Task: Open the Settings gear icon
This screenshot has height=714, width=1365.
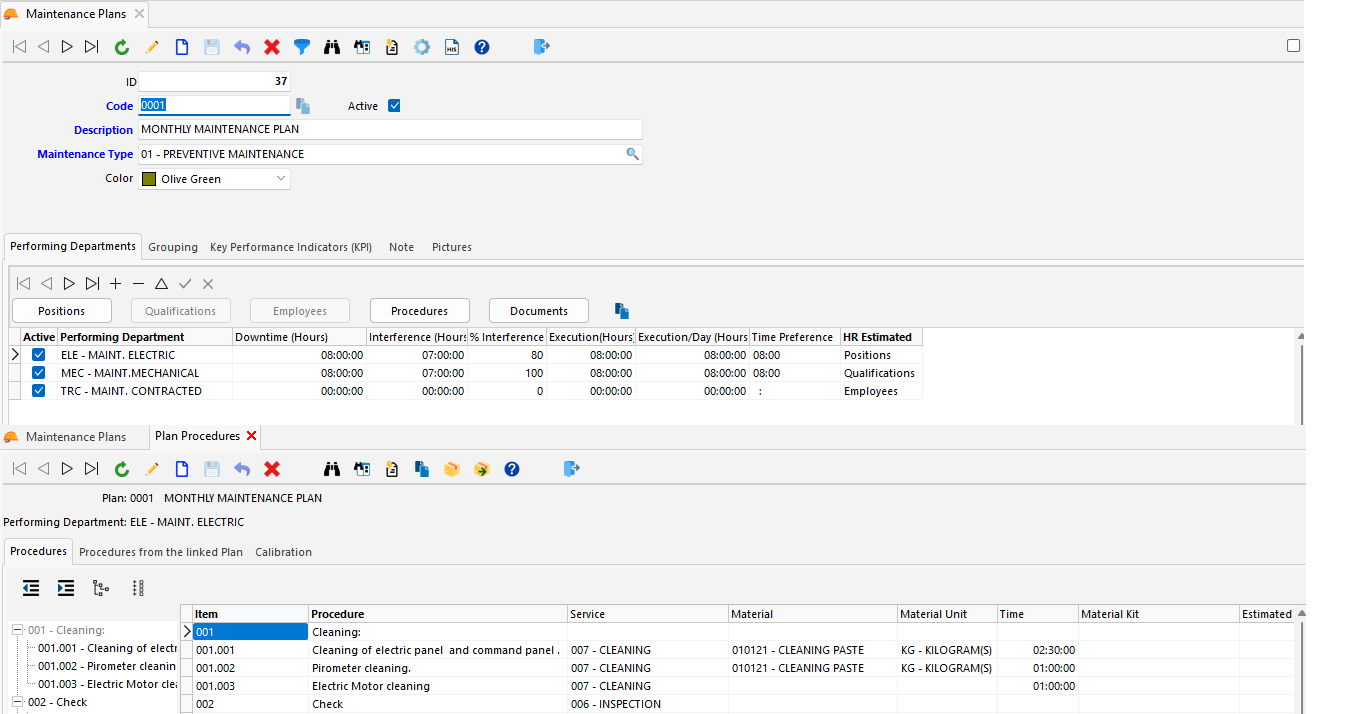Action: coord(421,46)
